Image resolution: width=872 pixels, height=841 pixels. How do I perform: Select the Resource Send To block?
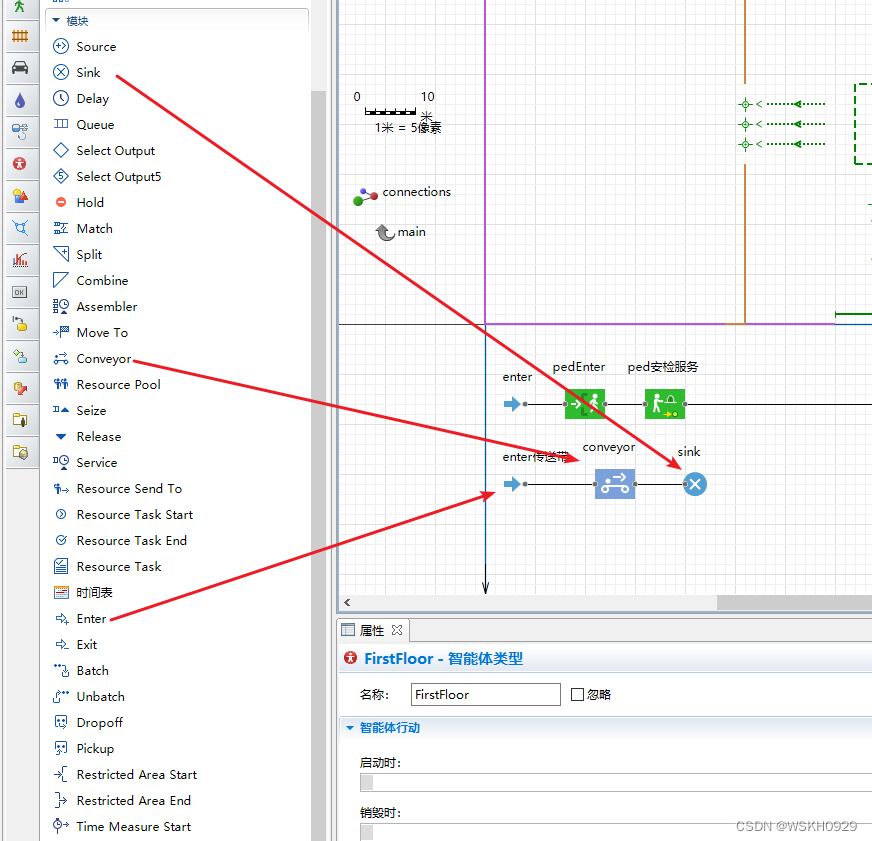(x=117, y=488)
